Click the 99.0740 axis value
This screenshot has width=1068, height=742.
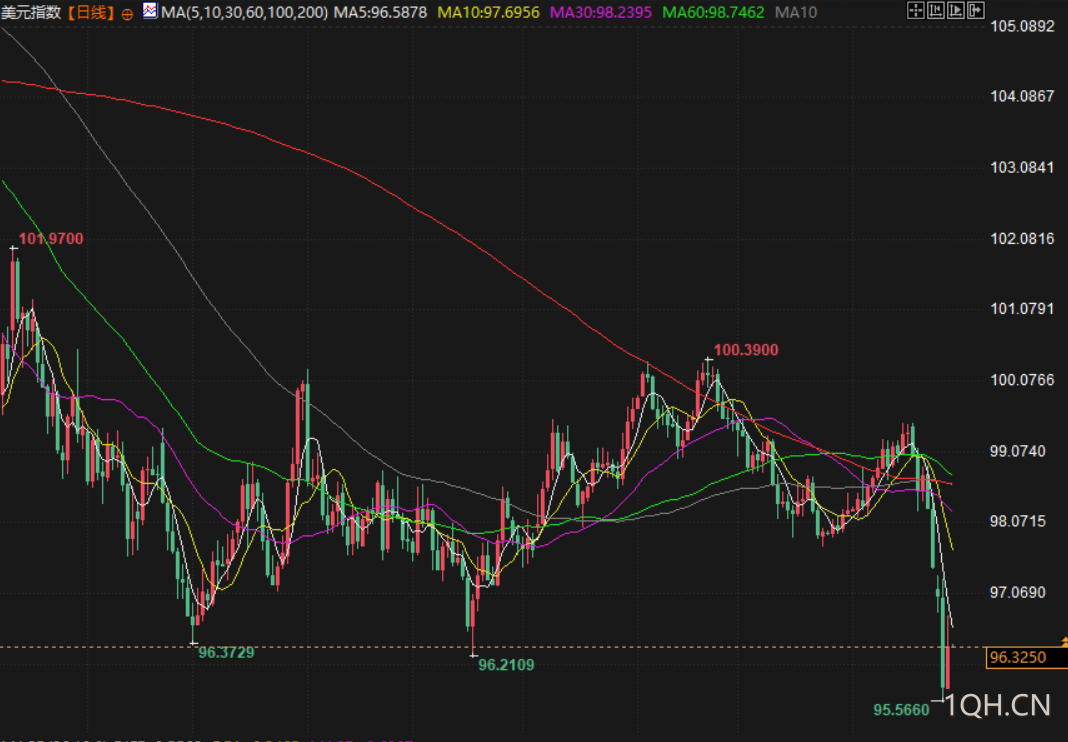pyautogui.click(x=1017, y=452)
